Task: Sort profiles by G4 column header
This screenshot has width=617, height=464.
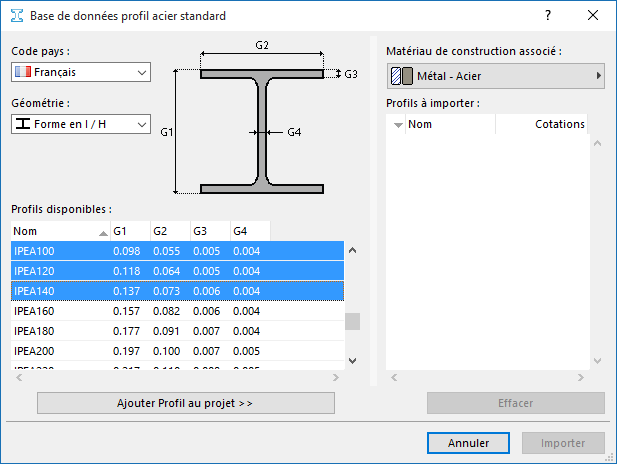Action: coord(249,232)
